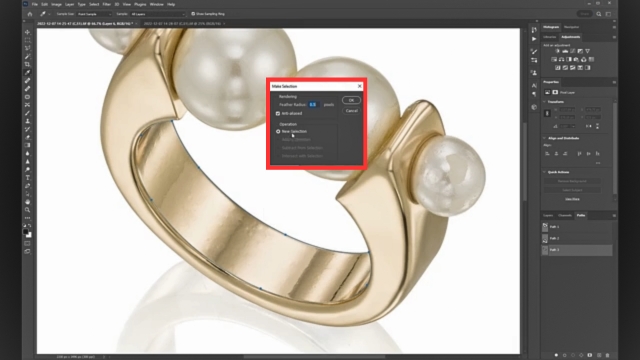Open the File menu
The height and width of the screenshot is (360, 640).
35,4
